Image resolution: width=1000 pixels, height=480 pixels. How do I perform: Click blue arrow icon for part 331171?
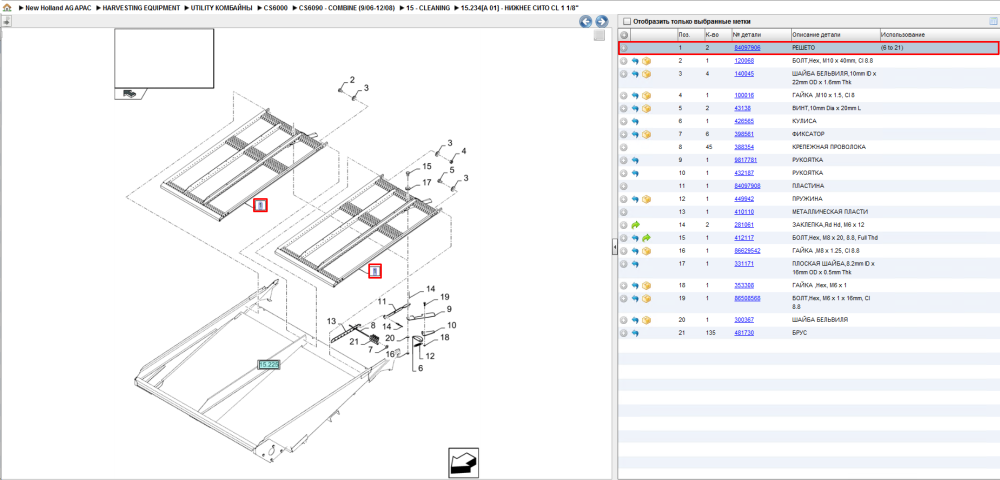click(635, 264)
